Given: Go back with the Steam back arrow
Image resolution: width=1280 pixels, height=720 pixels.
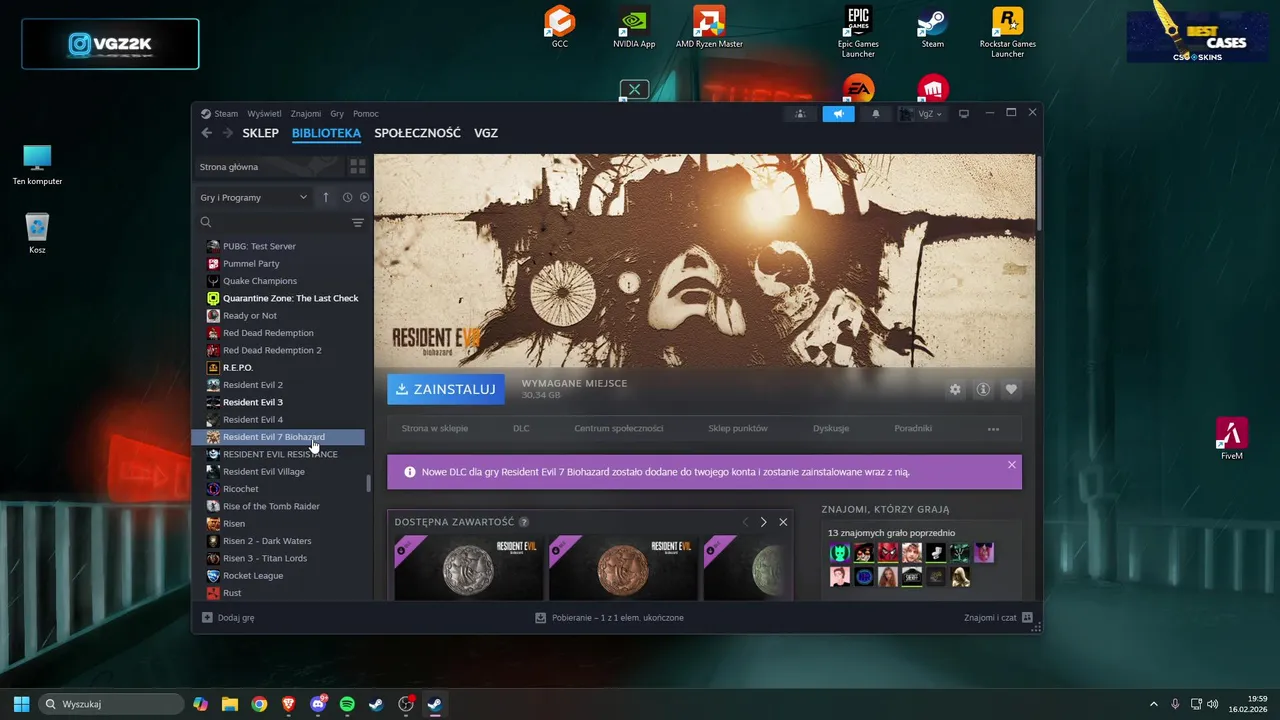Looking at the screenshot, I should [x=207, y=133].
